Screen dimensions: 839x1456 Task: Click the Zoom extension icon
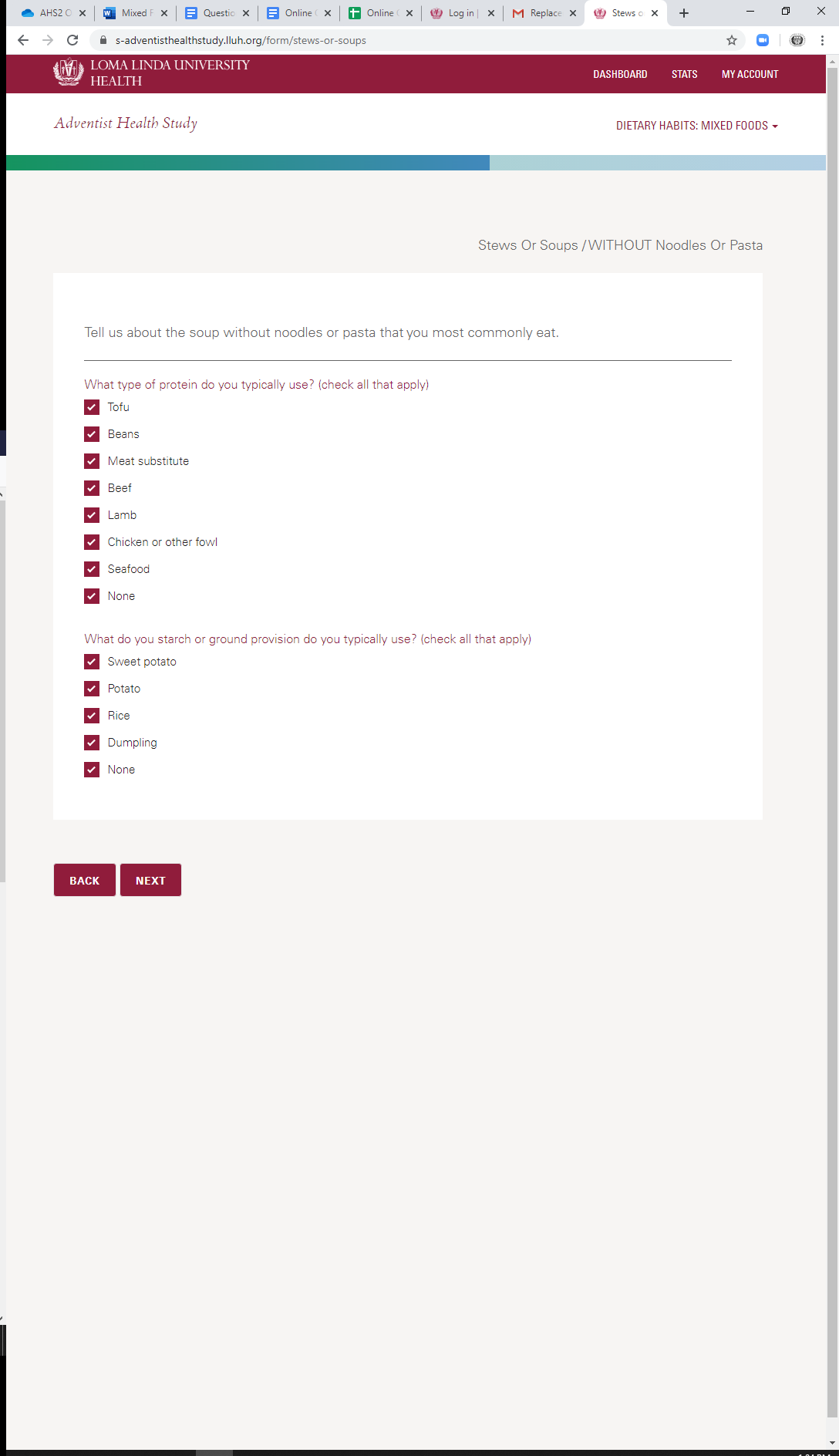(x=763, y=40)
